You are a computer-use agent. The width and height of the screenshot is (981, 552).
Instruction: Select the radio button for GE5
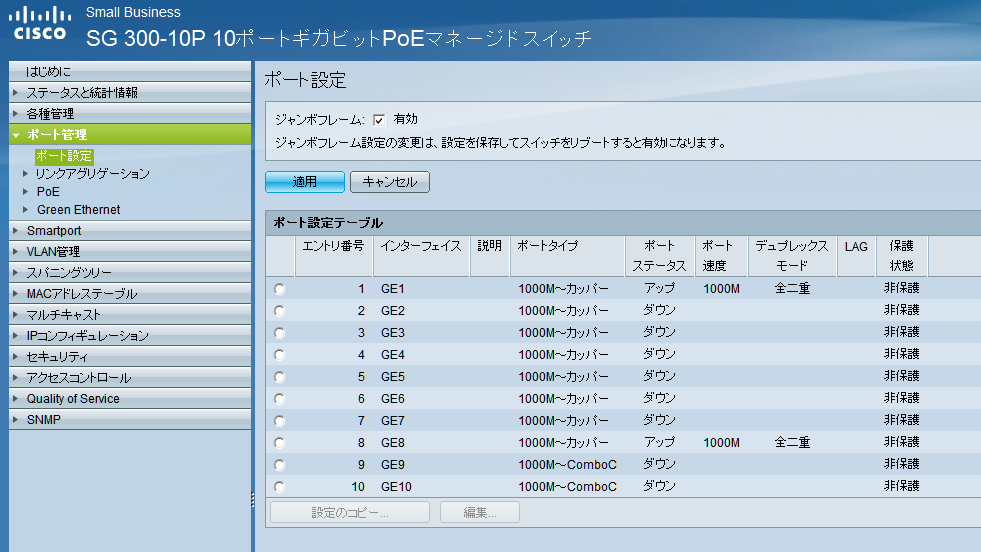(x=279, y=377)
